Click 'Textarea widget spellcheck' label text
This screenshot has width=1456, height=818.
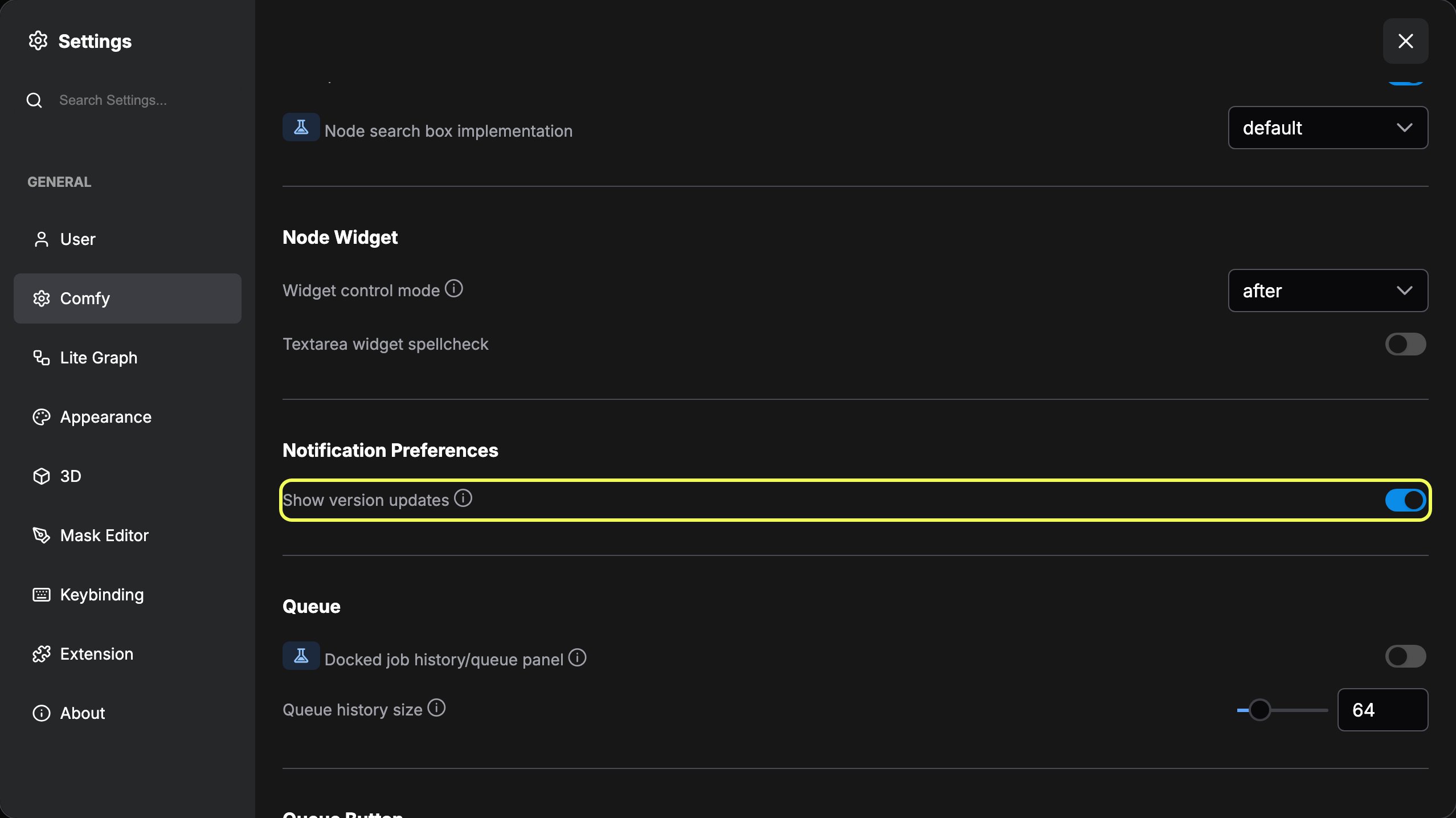click(386, 344)
